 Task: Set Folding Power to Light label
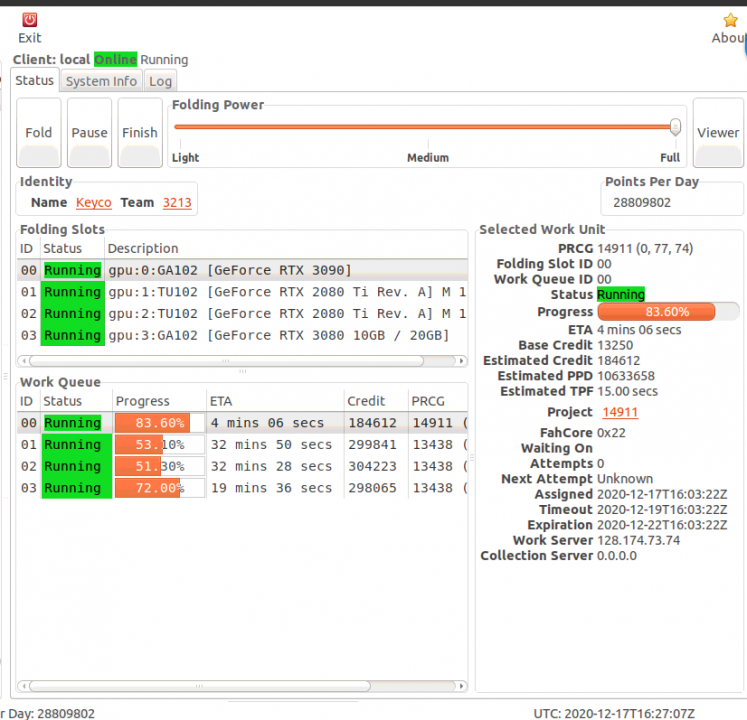185,158
